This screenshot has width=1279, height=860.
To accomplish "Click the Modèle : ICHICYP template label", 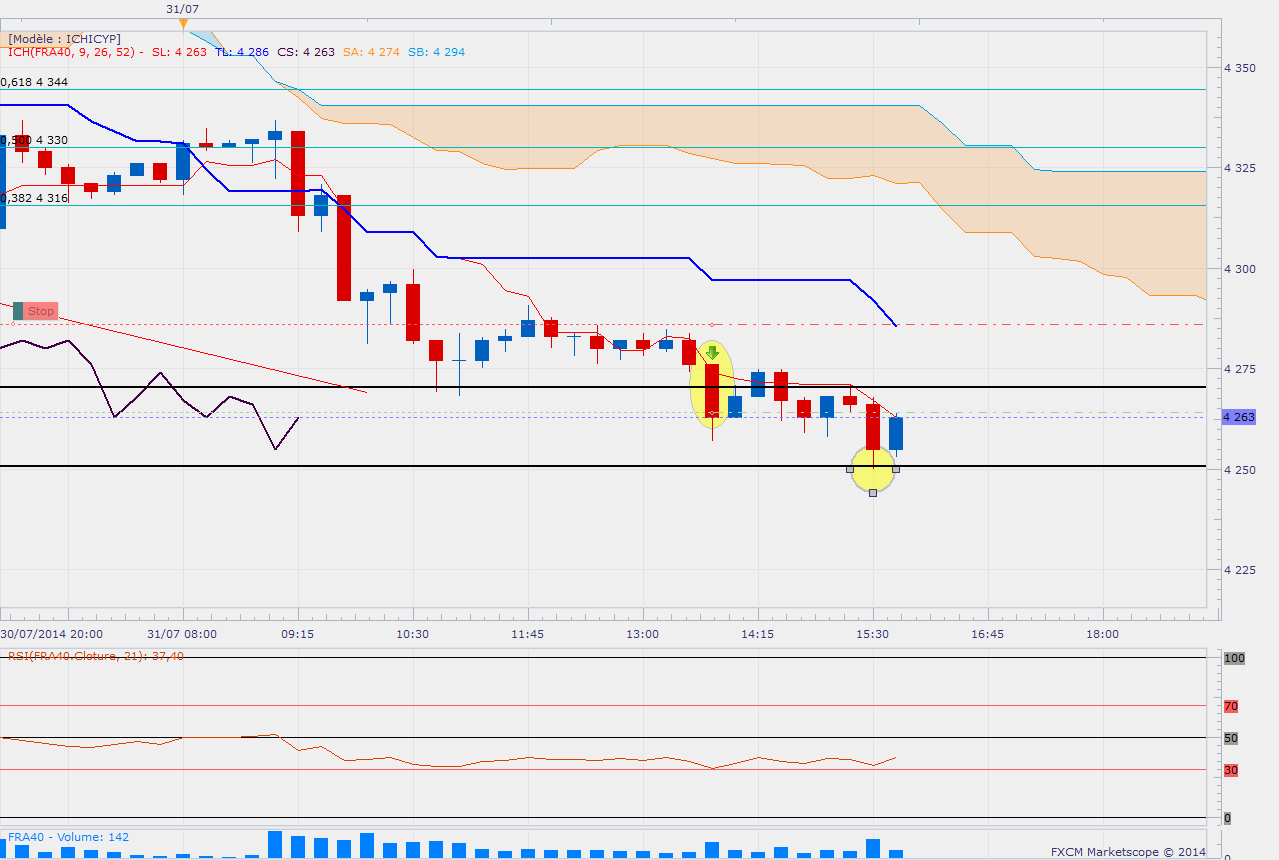I will coord(64,38).
